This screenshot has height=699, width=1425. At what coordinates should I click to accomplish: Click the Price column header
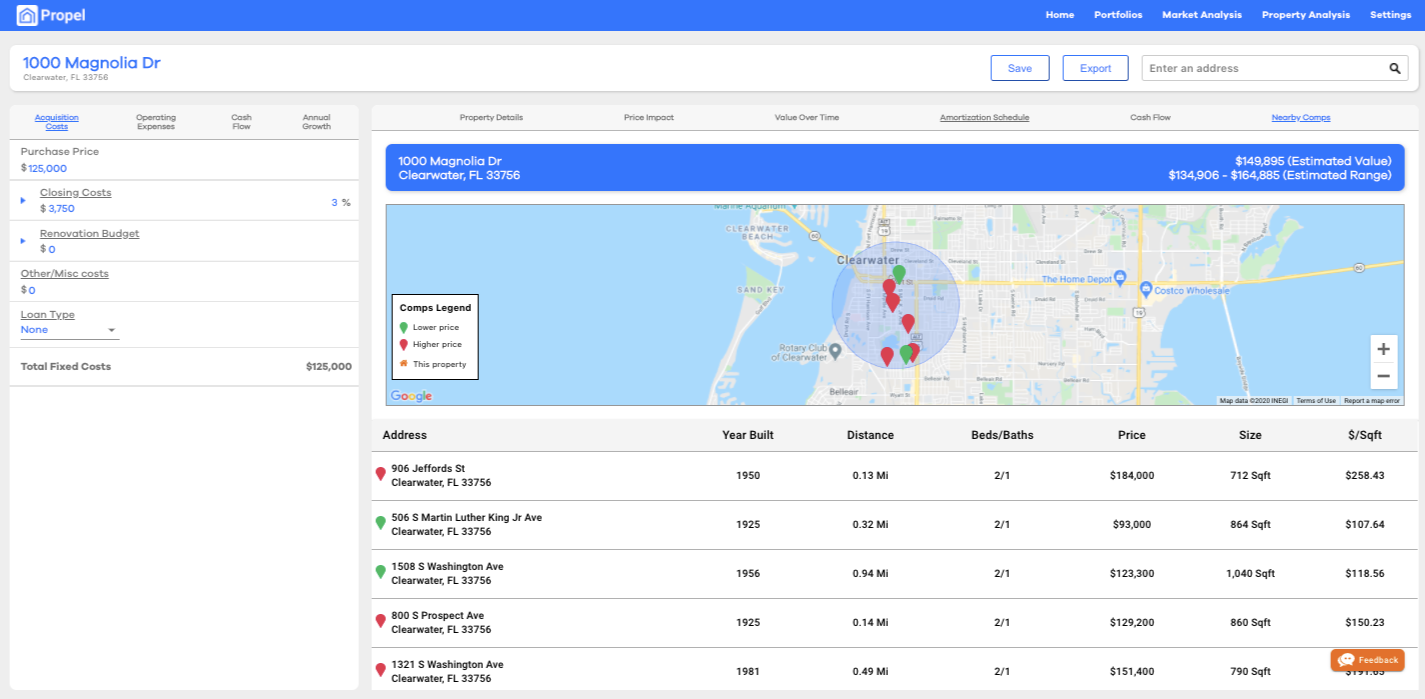(1132, 436)
